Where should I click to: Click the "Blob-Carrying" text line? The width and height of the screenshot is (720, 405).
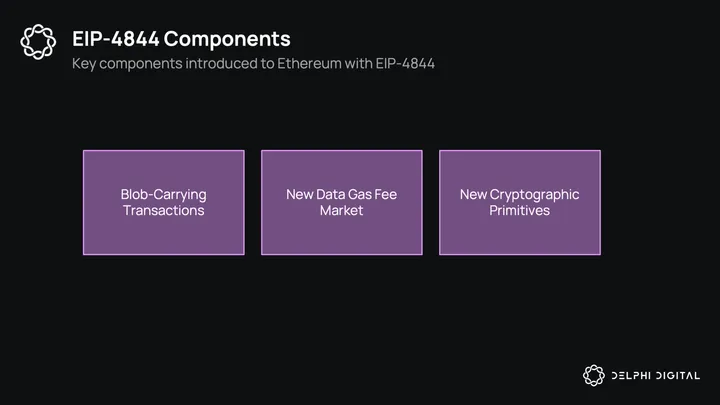[163, 194]
